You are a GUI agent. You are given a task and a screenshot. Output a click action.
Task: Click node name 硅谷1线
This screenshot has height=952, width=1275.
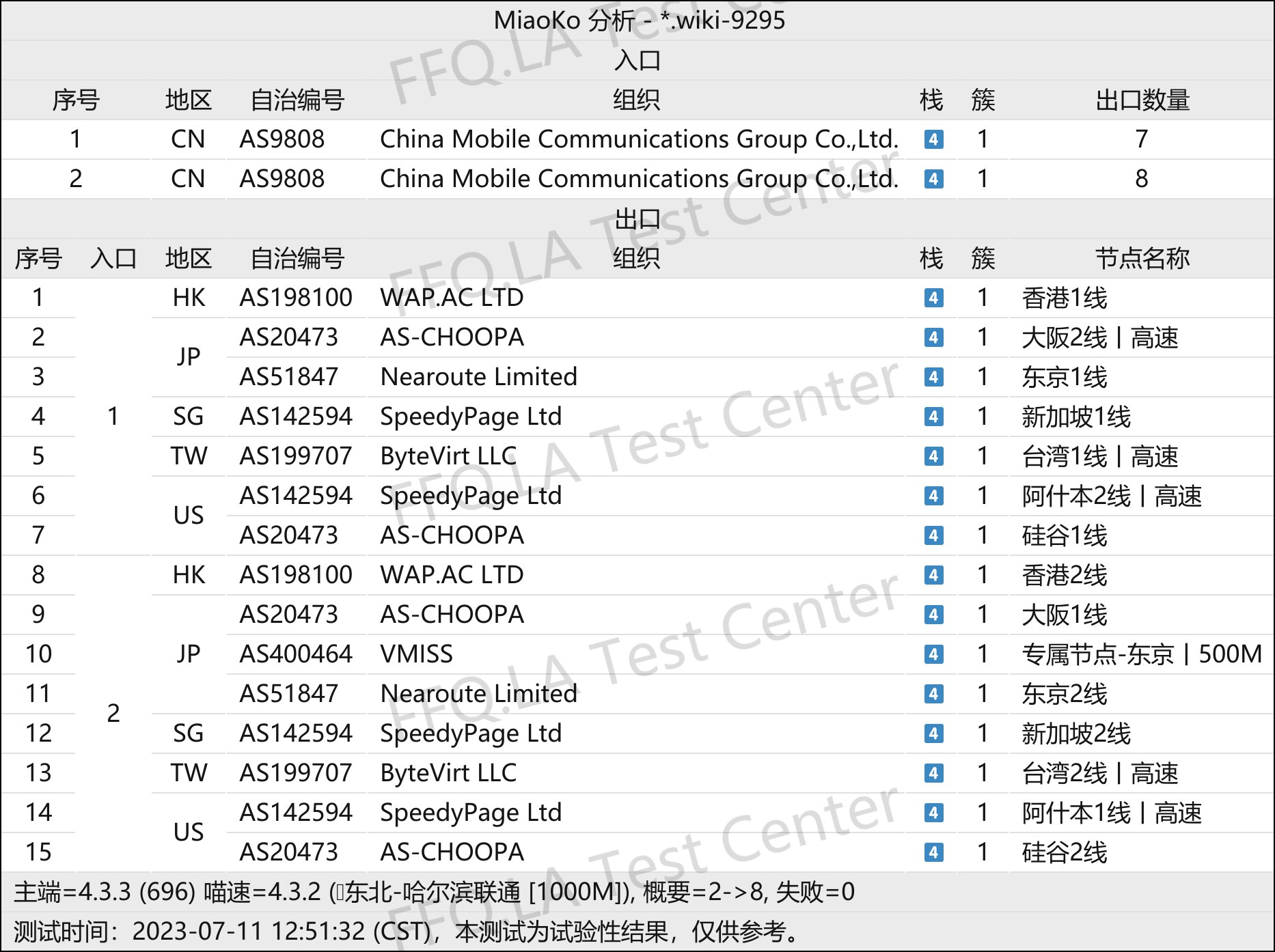pyautogui.click(x=1065, y=535)
